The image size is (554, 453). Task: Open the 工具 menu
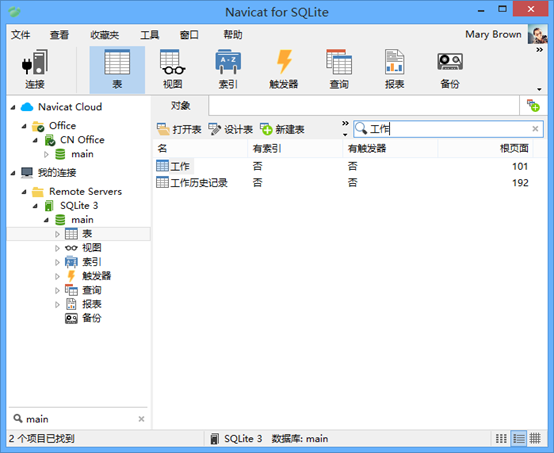(x=149, y=35)
